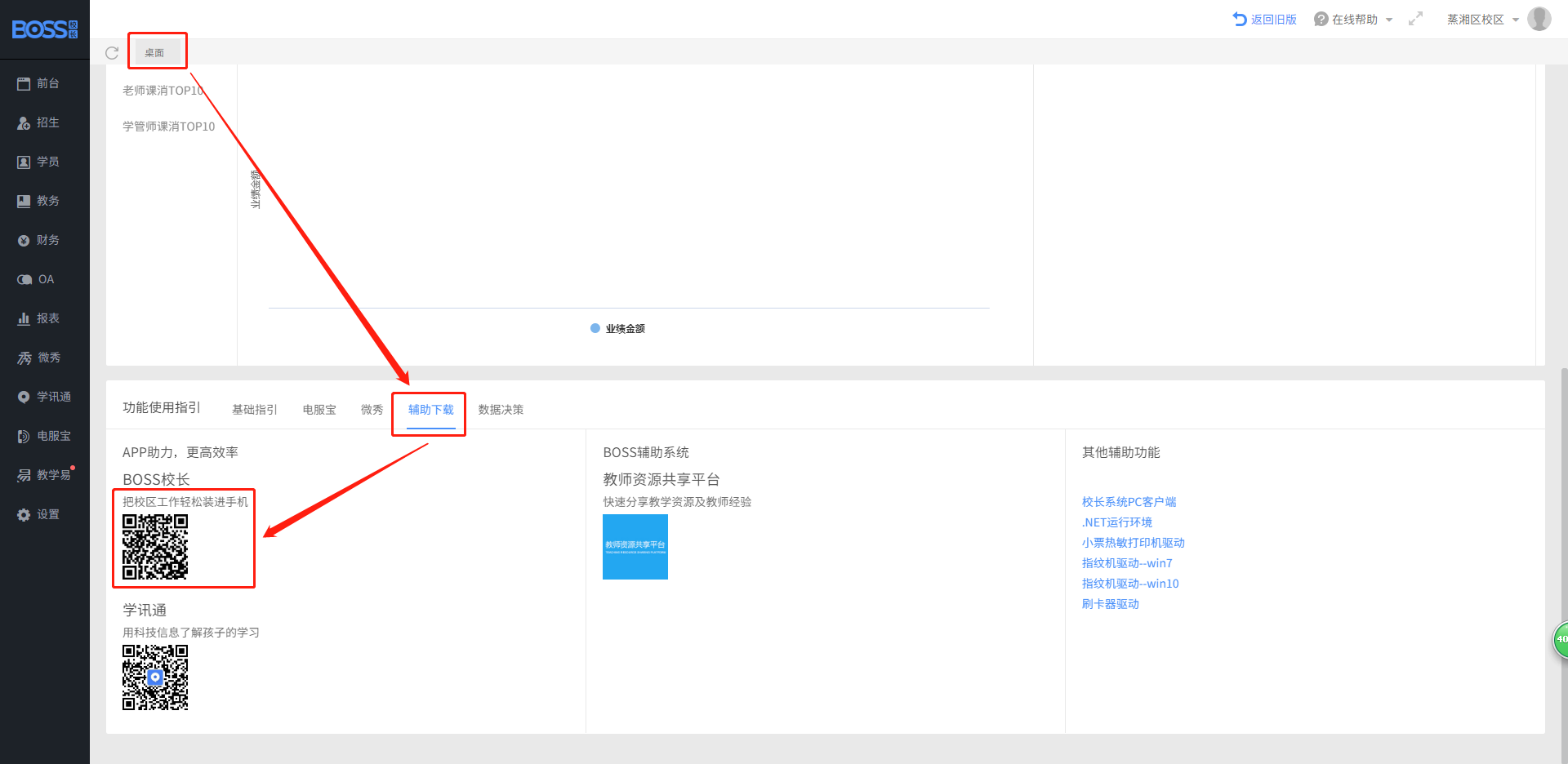Open the 财务 sidebar icon

[x=24, y=240]
